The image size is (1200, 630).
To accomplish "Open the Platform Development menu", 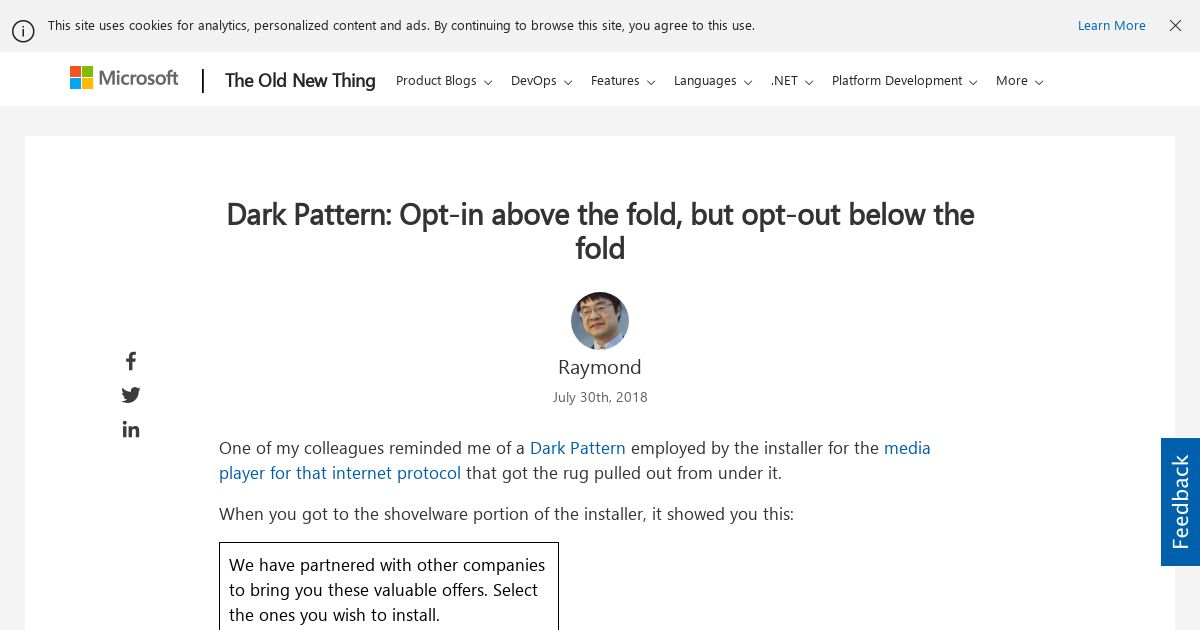I will pyautogui.click(x=905, y=81).
